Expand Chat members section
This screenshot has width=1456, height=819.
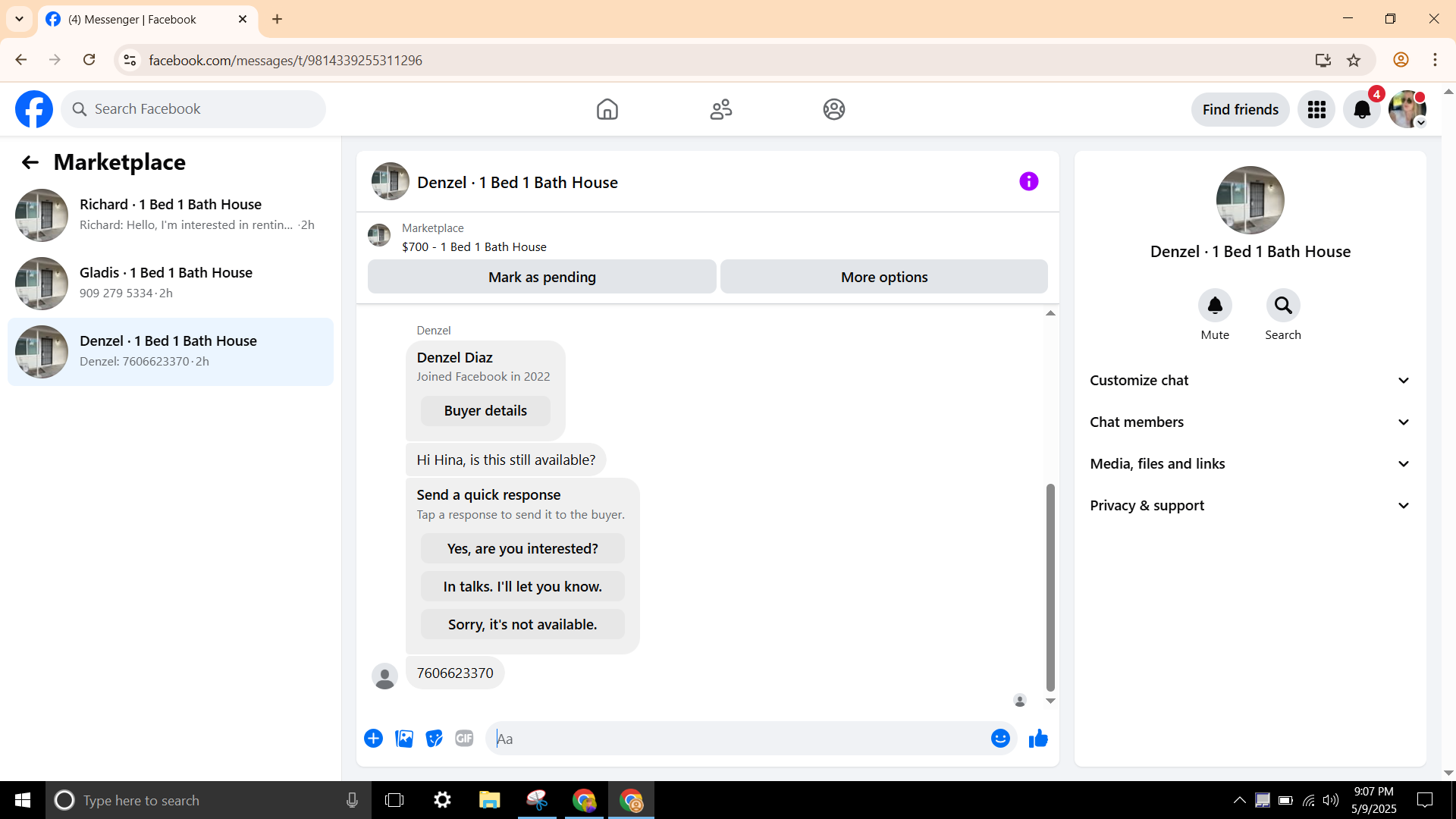click(1250, 422)
